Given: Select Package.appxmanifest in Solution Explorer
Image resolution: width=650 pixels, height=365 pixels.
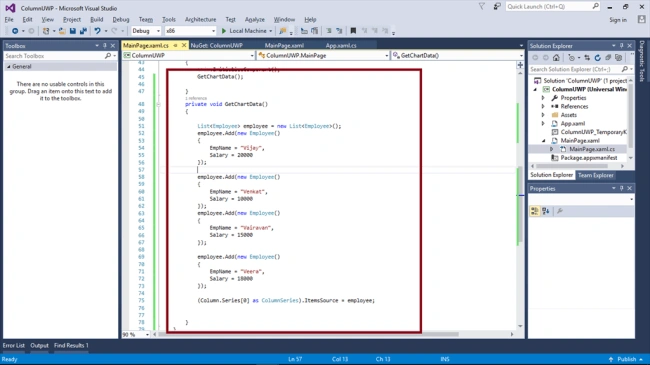Looking at the screenshot, I should click(589, 158).
